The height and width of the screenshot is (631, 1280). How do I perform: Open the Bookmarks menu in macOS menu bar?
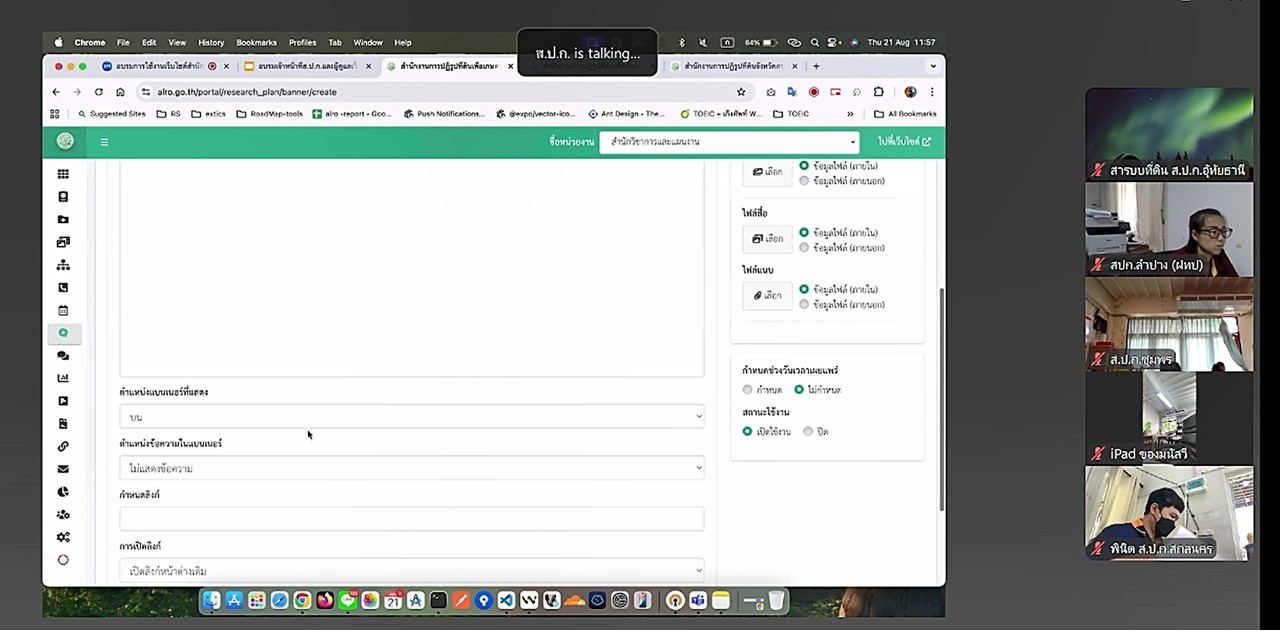[256, 43]
